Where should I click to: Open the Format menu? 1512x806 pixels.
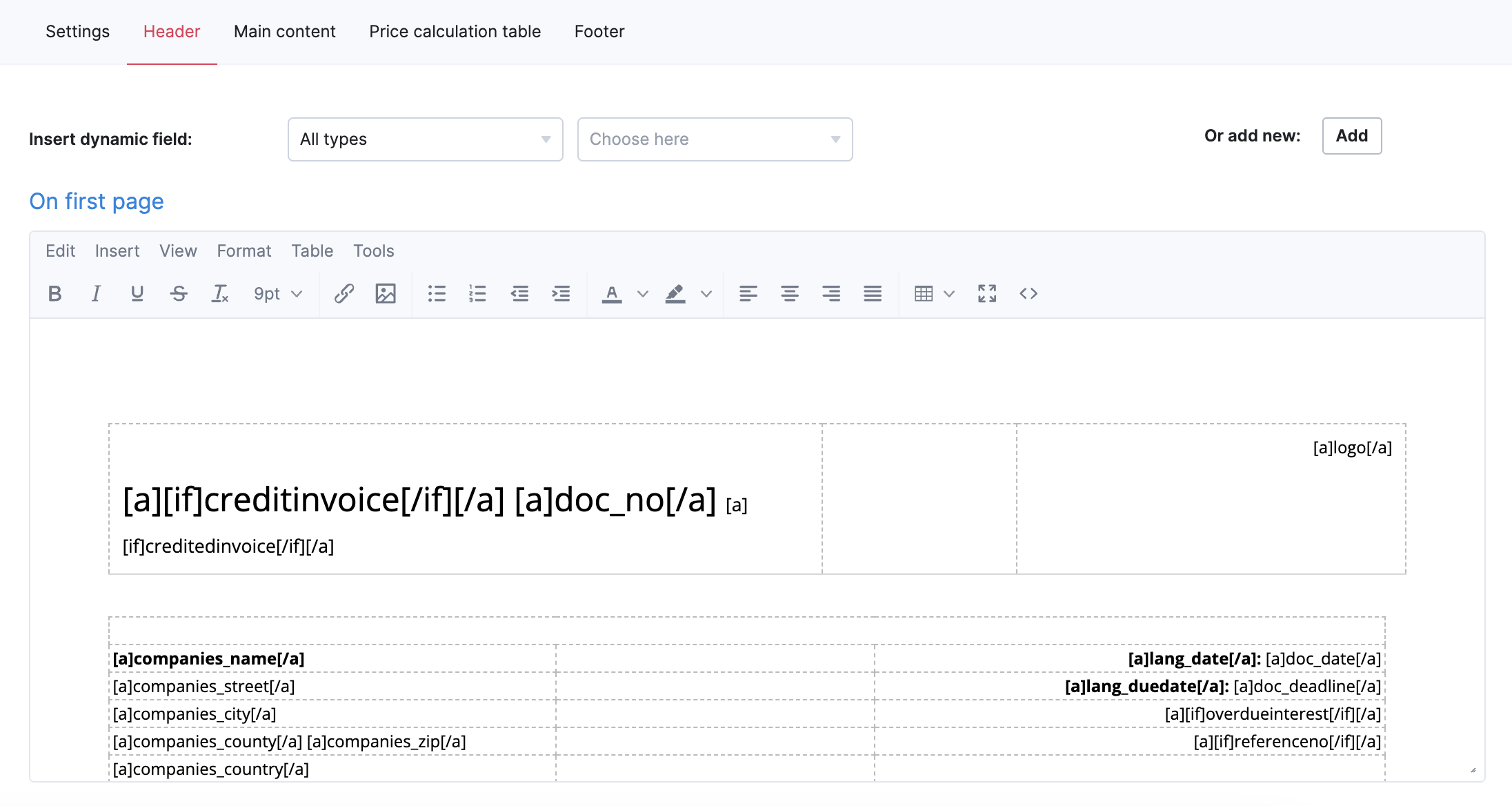[244, 251]
